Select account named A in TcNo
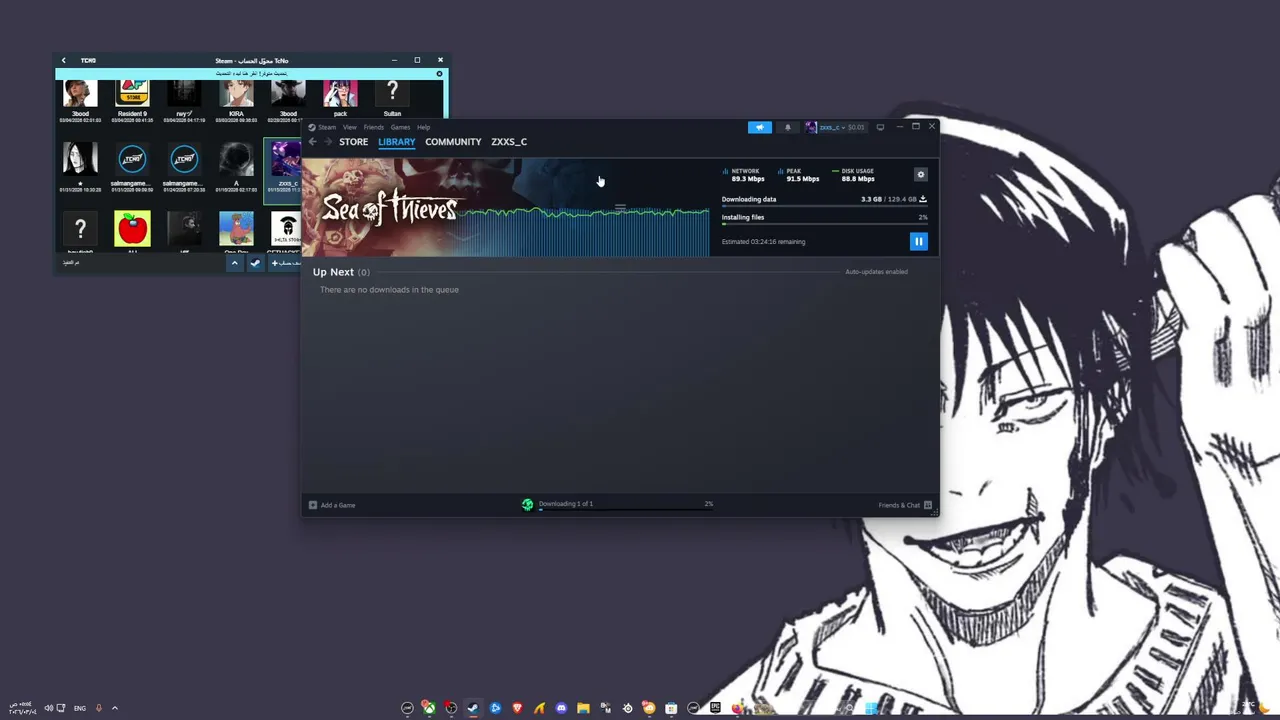Screen dimensions: 1280x720 pos(236,166)
